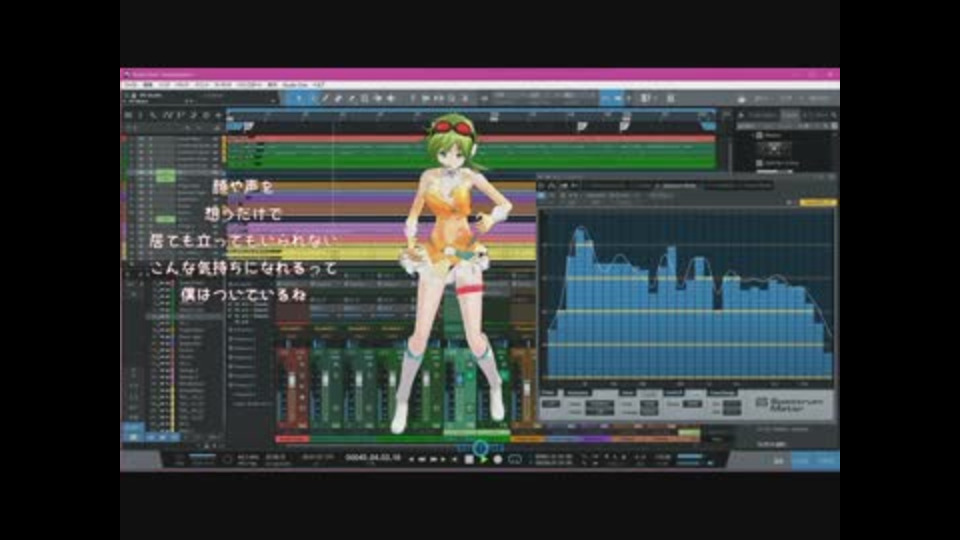Select the Range tool next to Arrow
Viewport: 960px width, 540px height.
click(312, 98)
